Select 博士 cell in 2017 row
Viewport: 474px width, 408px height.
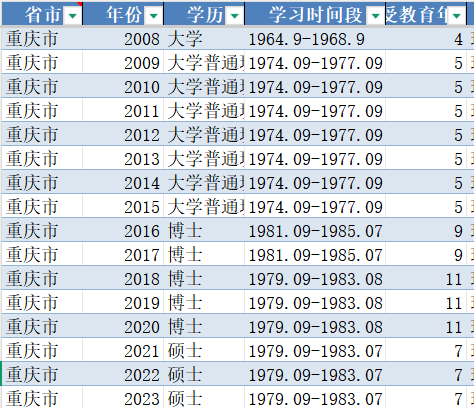(204, 254)
